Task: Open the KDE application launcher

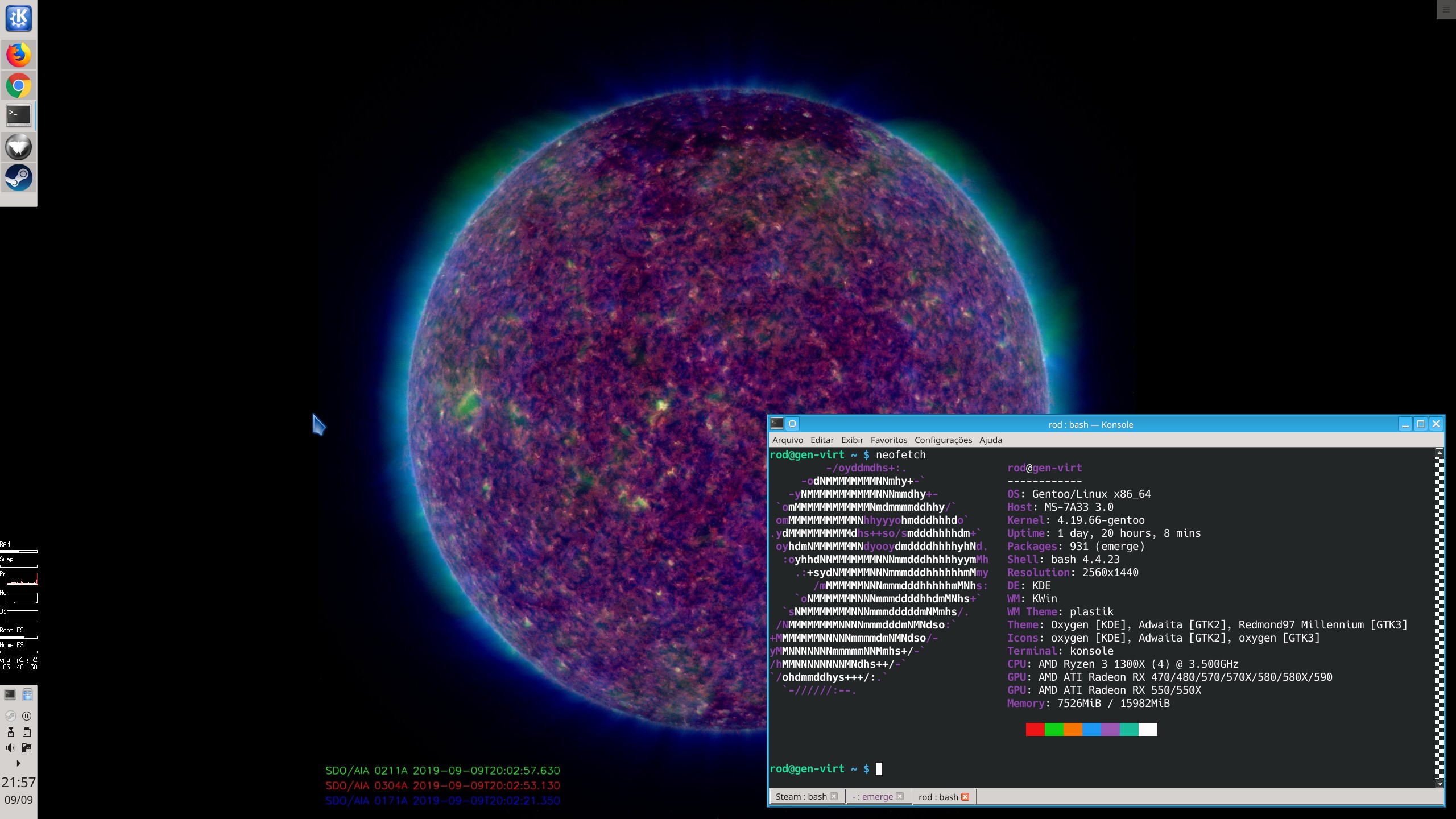Action: 18,18
